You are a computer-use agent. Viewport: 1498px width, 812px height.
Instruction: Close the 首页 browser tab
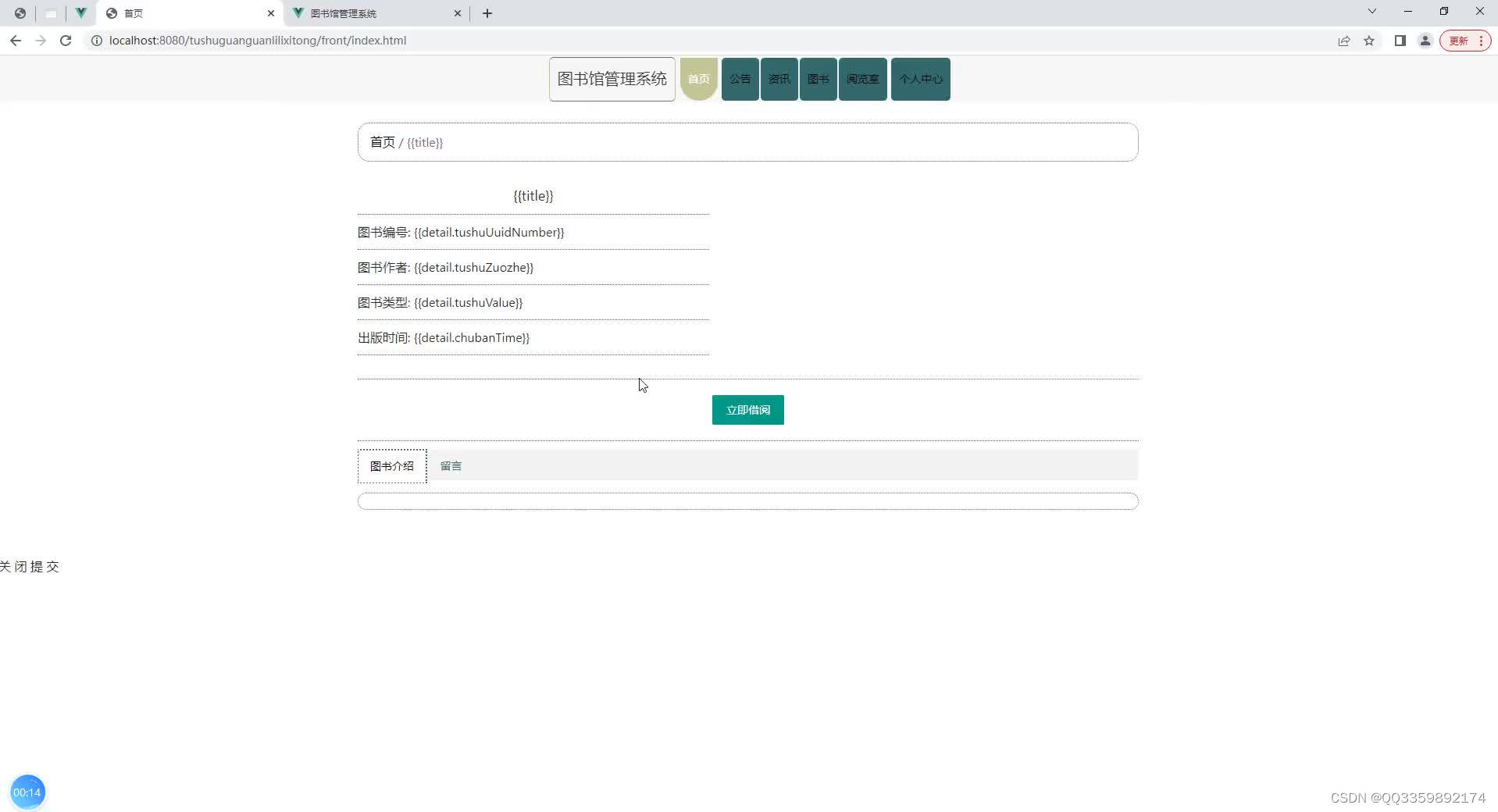click(x=271, y=13)
